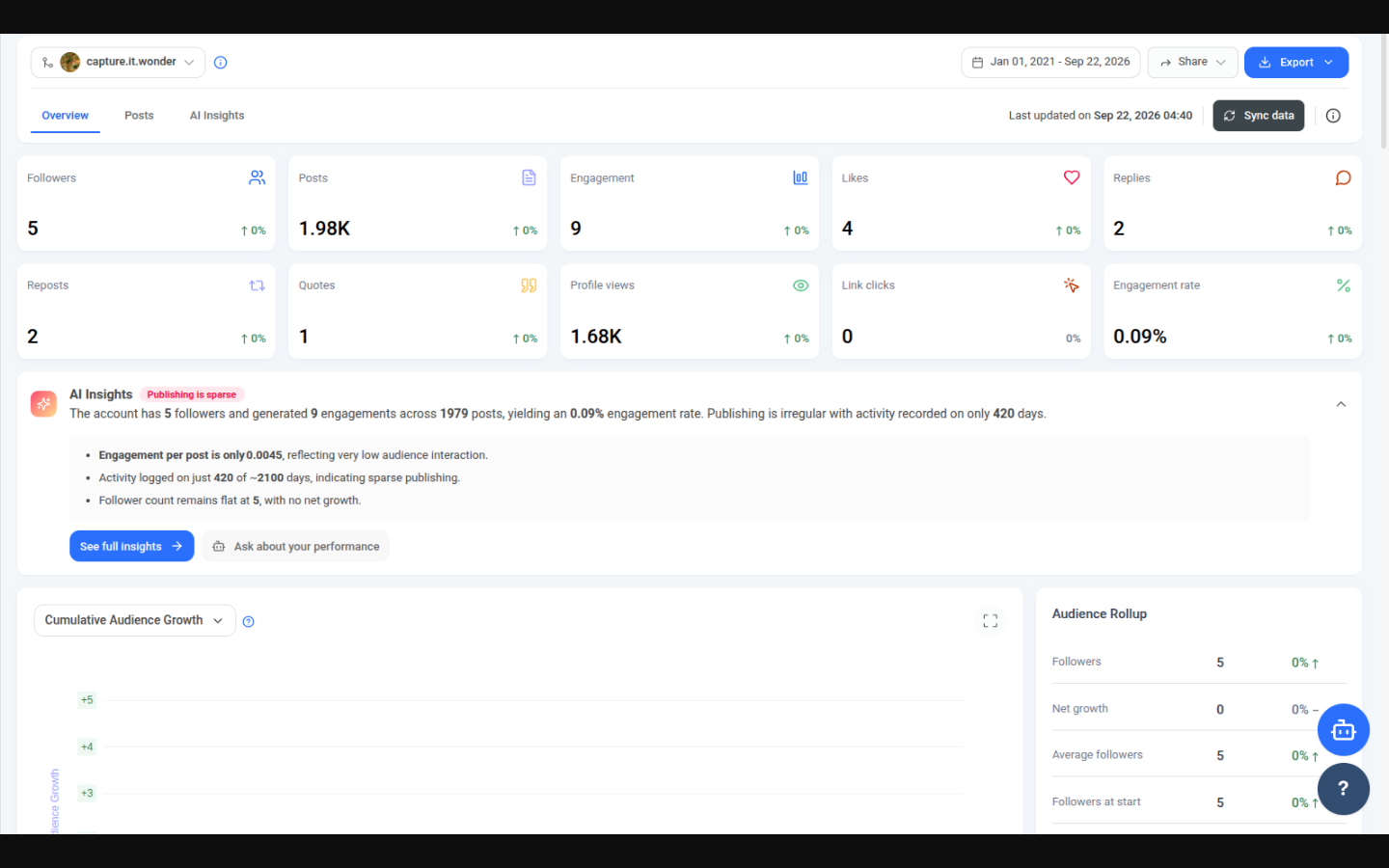Click the 1.68K Profile views value

tap(596, 337)
